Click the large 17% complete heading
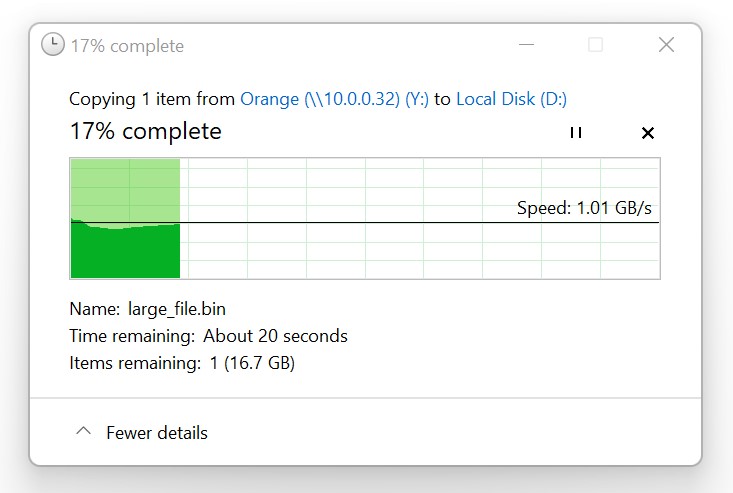The height and width of the screenshot is (493, 733). [145, 131]
